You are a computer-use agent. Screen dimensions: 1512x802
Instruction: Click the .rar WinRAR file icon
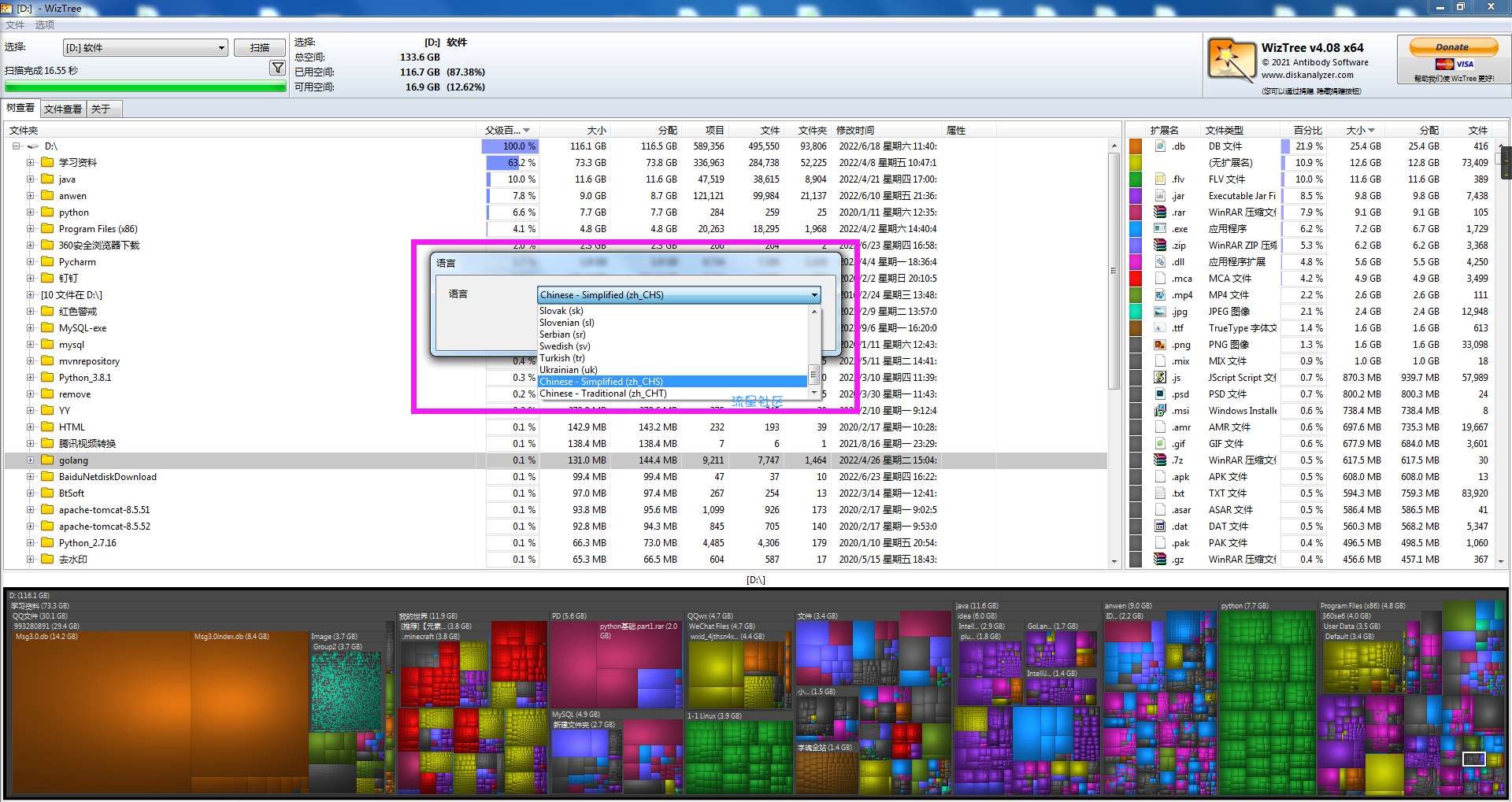1160,213
